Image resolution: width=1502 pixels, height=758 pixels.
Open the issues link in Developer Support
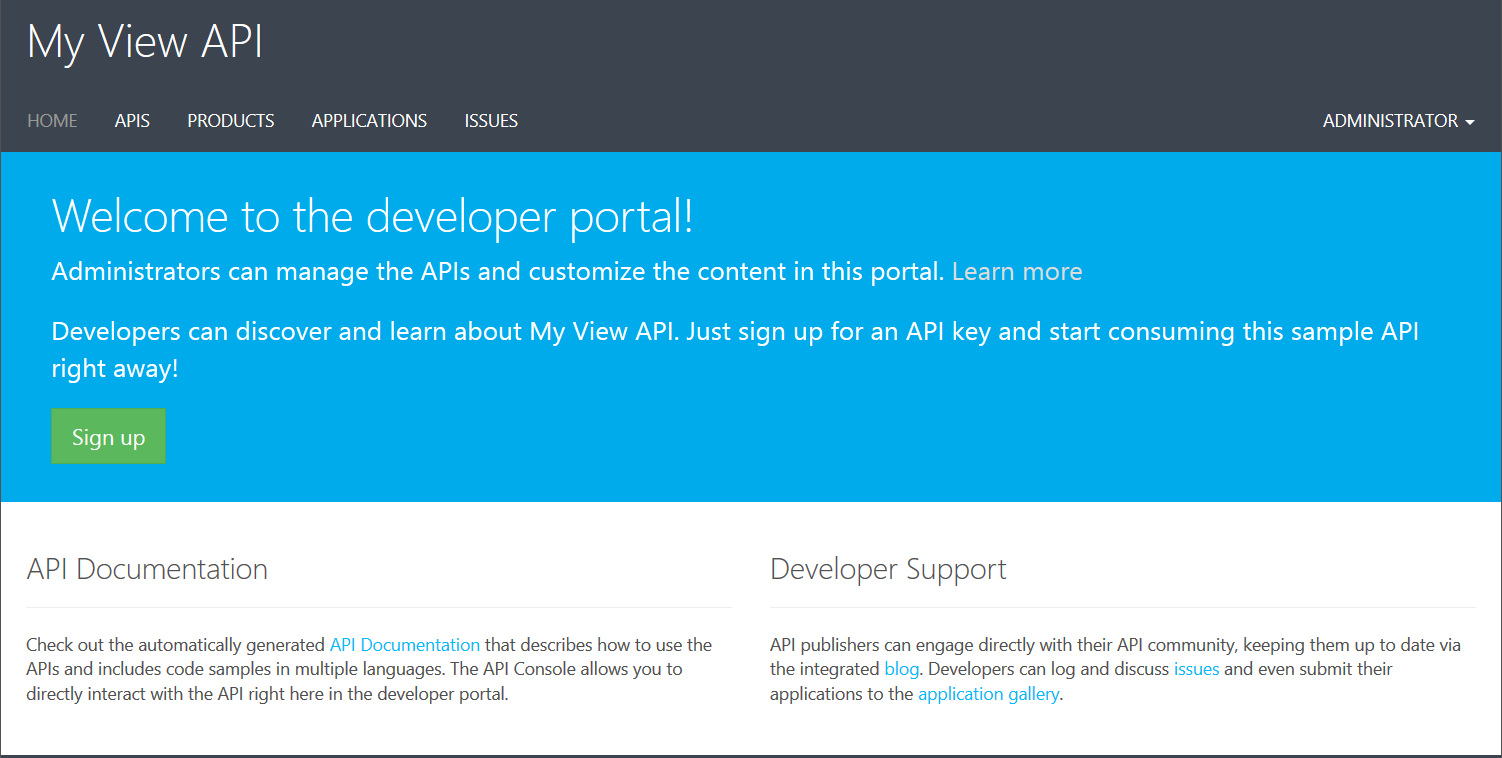point(1197,669)
